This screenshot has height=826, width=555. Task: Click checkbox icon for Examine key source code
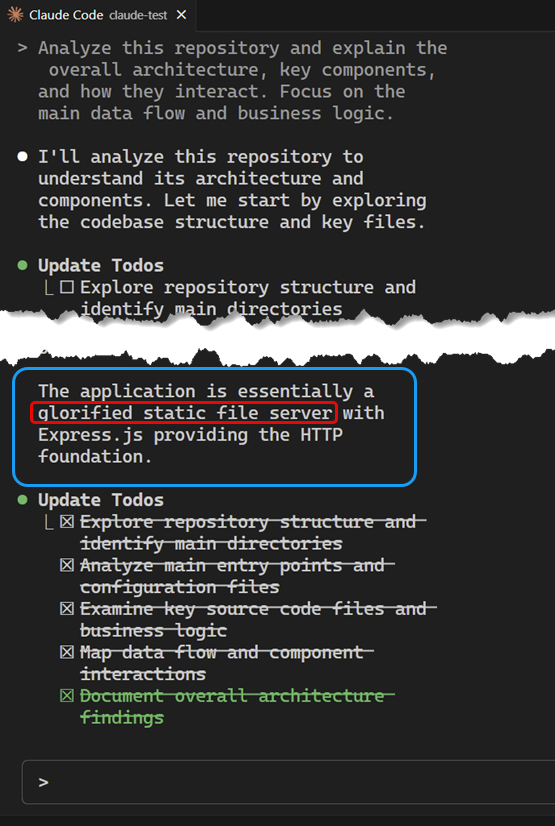[67, 609]
